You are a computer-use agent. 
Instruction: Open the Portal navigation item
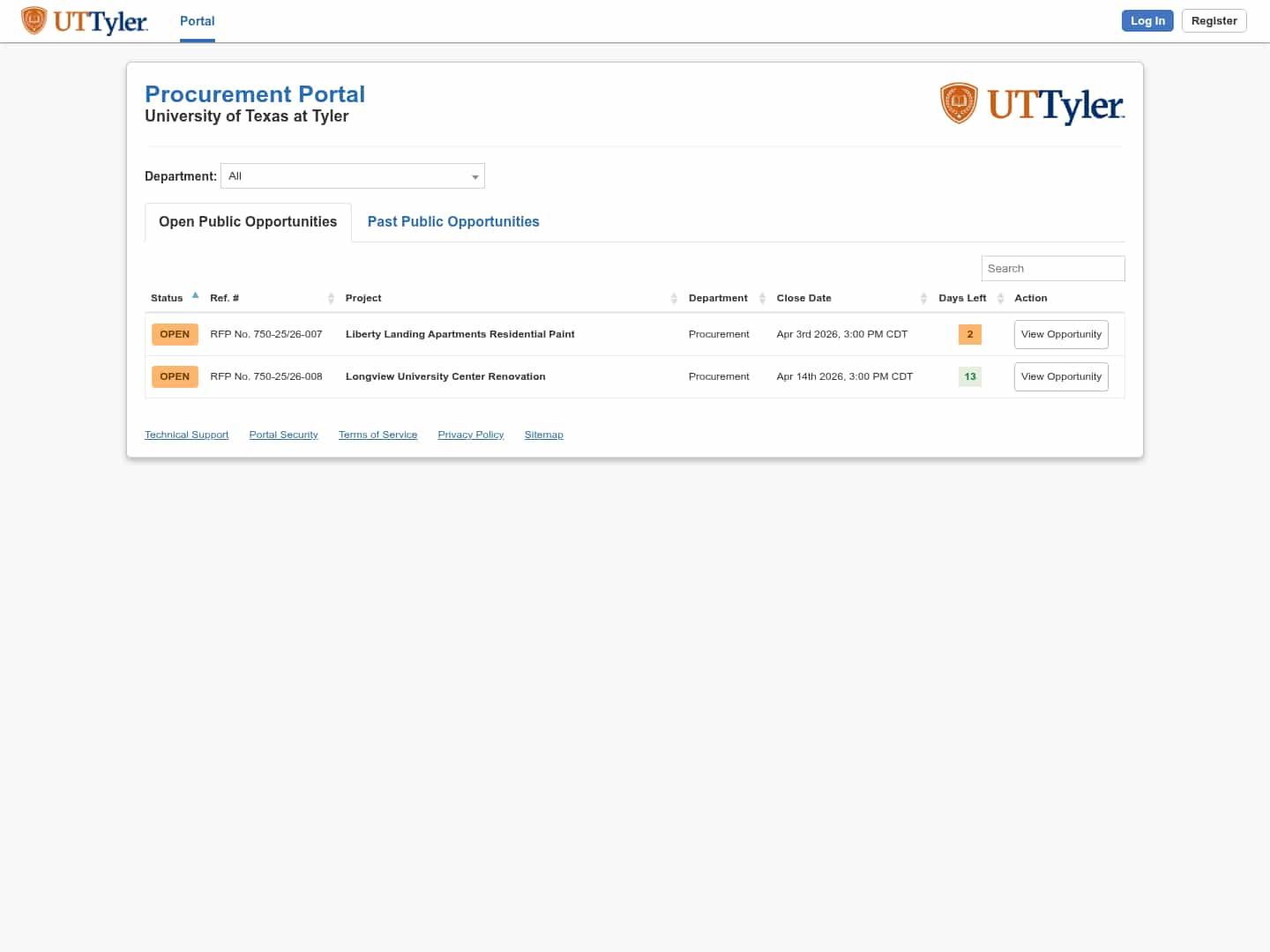click(x=198, y=21)
